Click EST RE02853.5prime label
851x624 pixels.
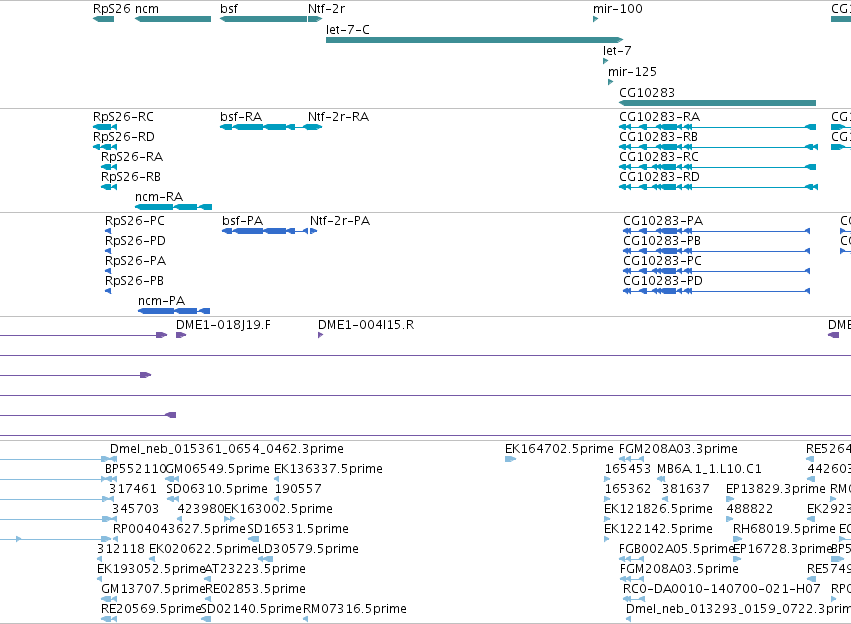[x=255, y=589]
